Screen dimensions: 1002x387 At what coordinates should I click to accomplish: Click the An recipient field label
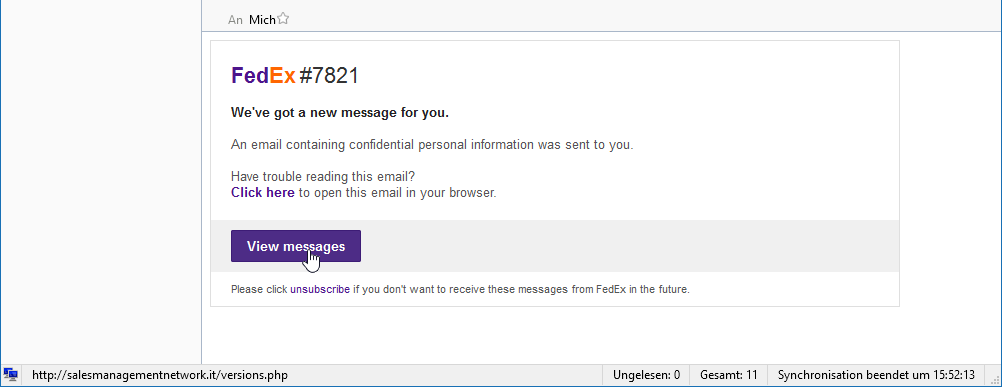(x=235, y=20)
